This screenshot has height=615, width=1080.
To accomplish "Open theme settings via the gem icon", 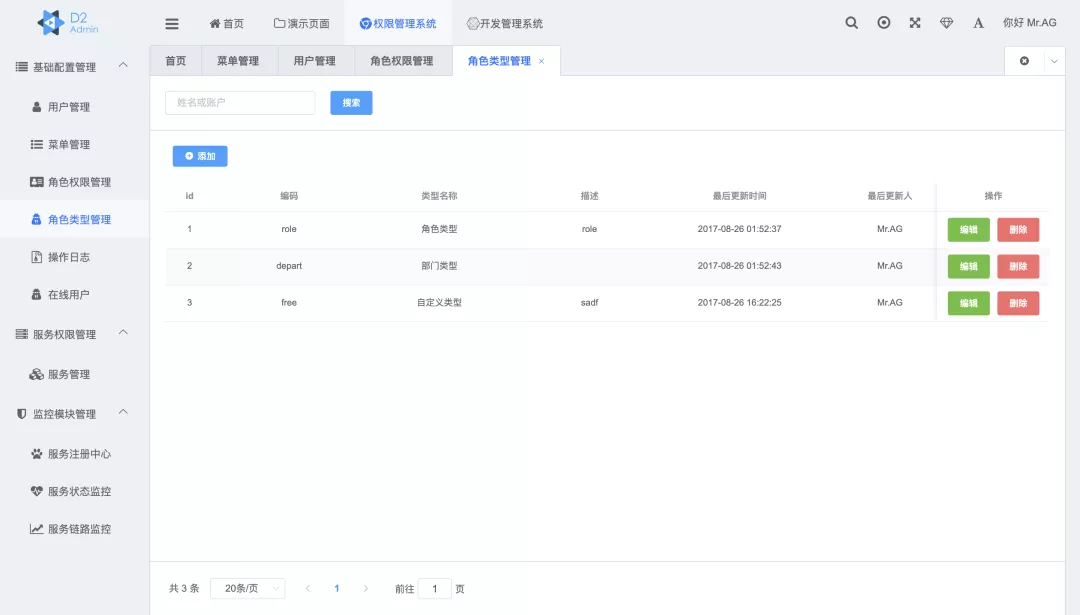I will coord(946,22).
